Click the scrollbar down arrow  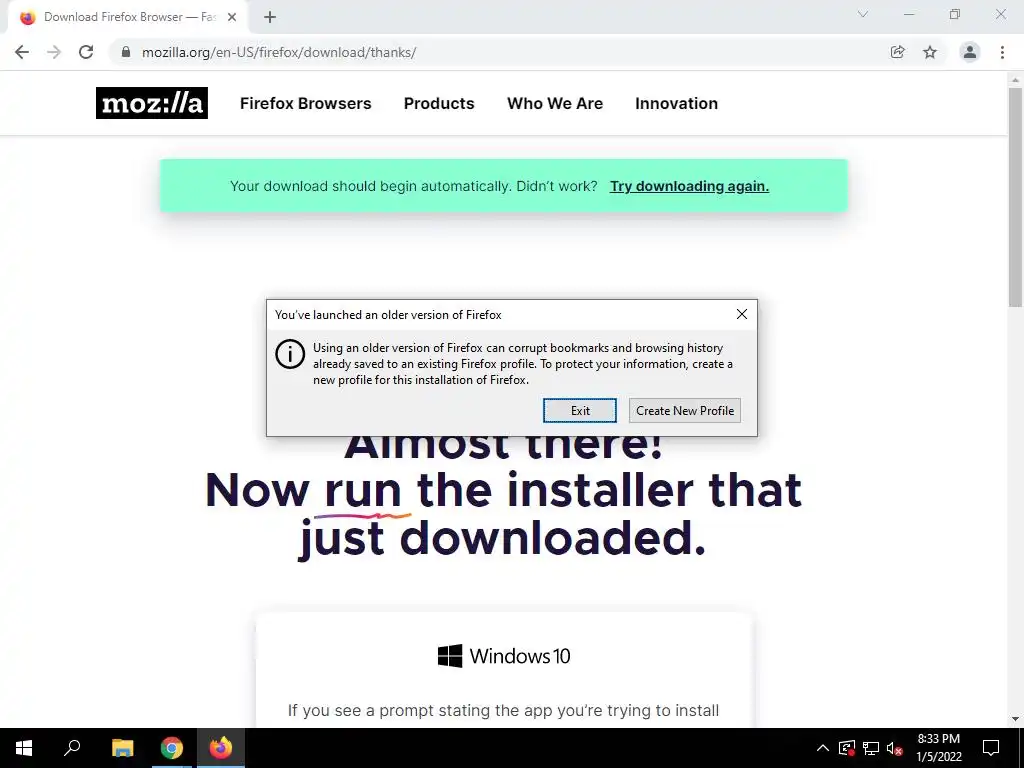coord(1015,719)
